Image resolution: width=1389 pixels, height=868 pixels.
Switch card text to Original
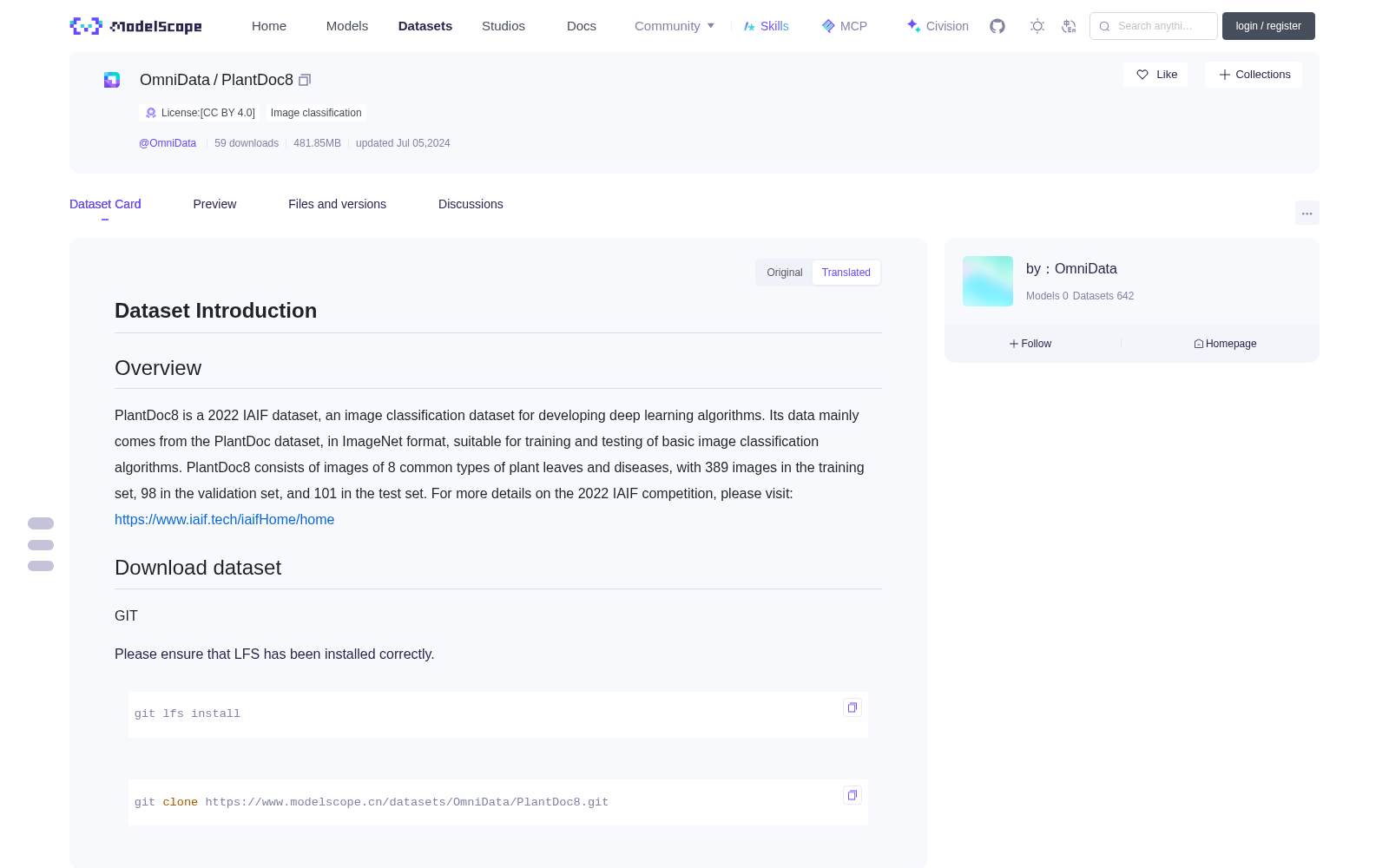pos(785,273)
